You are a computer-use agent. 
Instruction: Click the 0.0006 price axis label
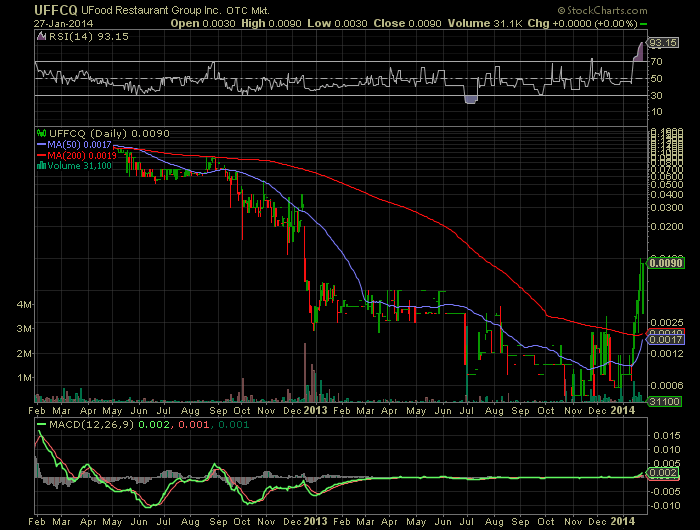pyautogui.click(x=667, y=385)
